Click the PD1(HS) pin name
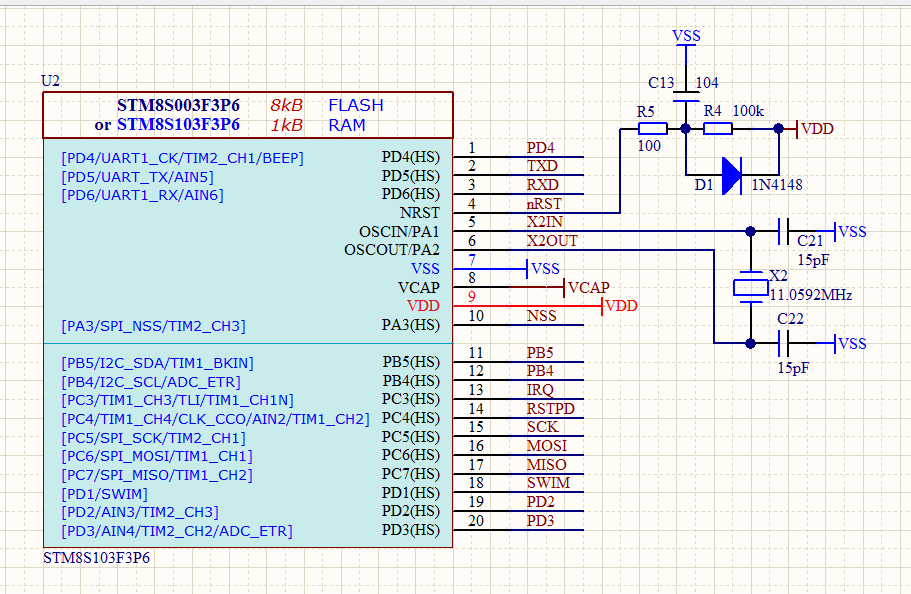Screen dimensions: 911x594 click(410, 493)
